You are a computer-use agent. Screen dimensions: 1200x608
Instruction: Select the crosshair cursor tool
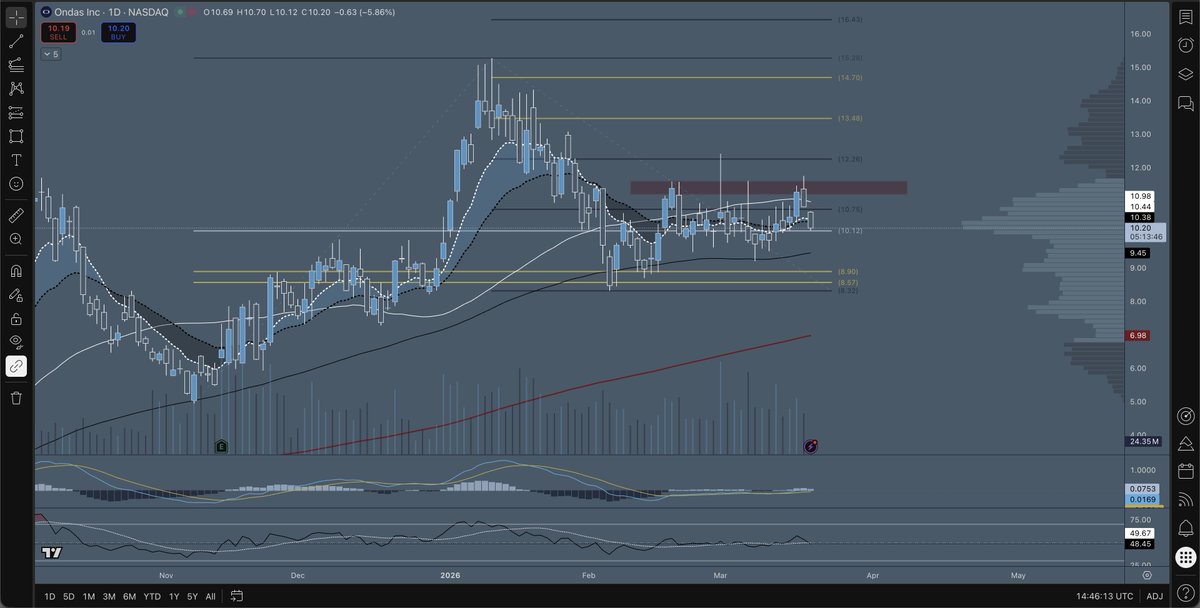pyautogui.click(x=16, y=17)
